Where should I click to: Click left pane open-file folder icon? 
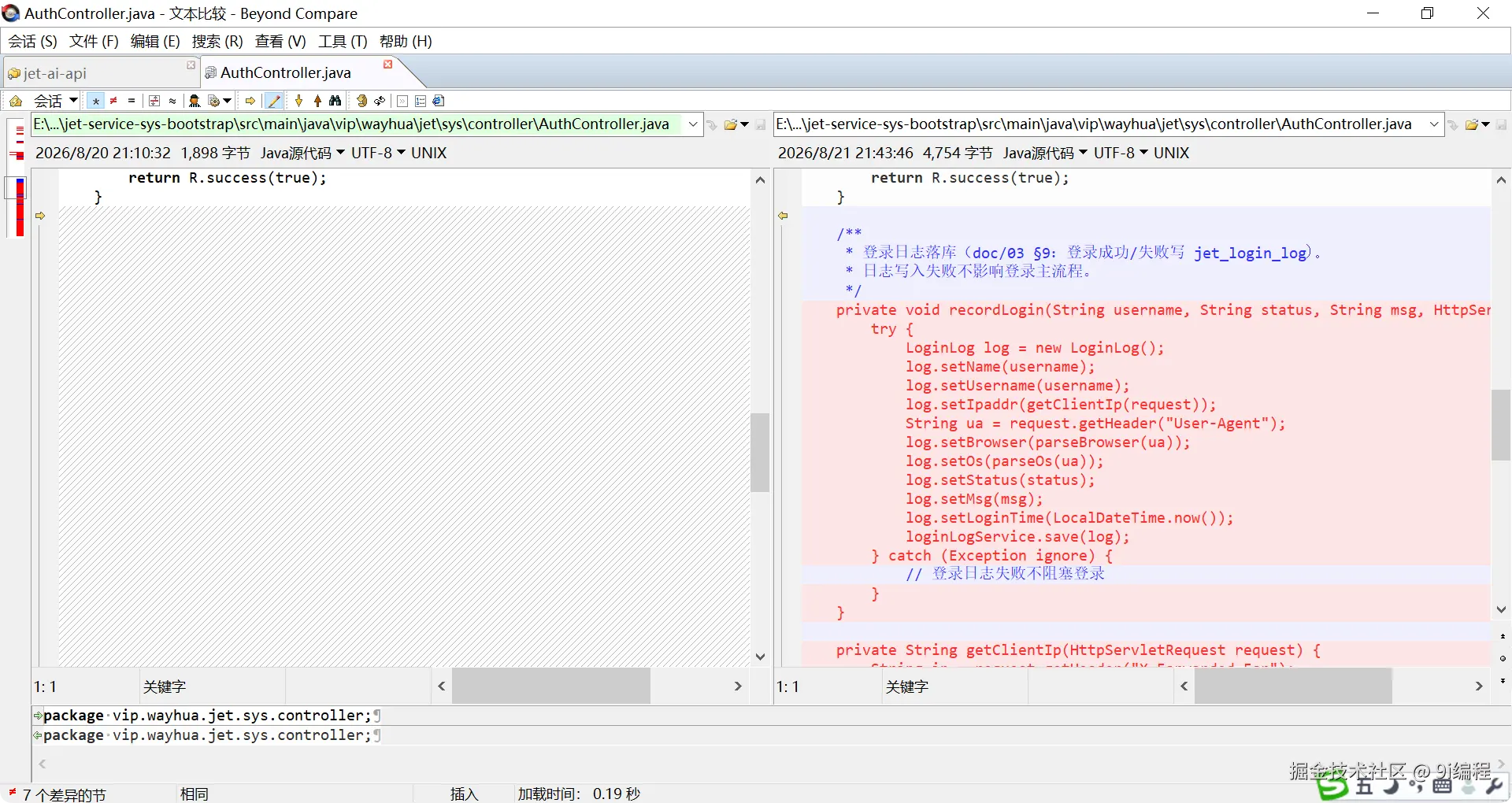click(x=731, y=124)
